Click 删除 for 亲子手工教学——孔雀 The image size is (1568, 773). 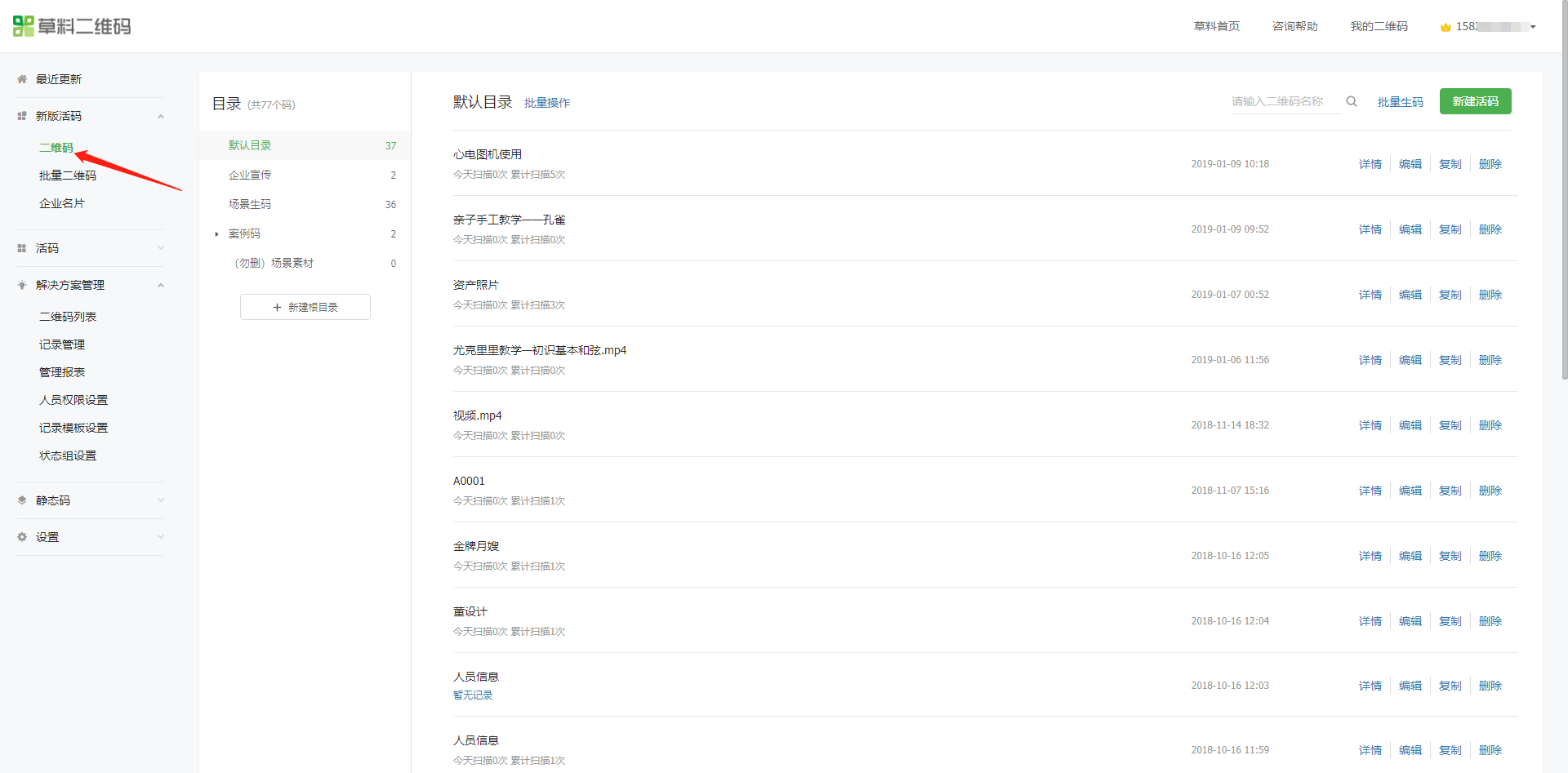click(x=1490, y=229)
